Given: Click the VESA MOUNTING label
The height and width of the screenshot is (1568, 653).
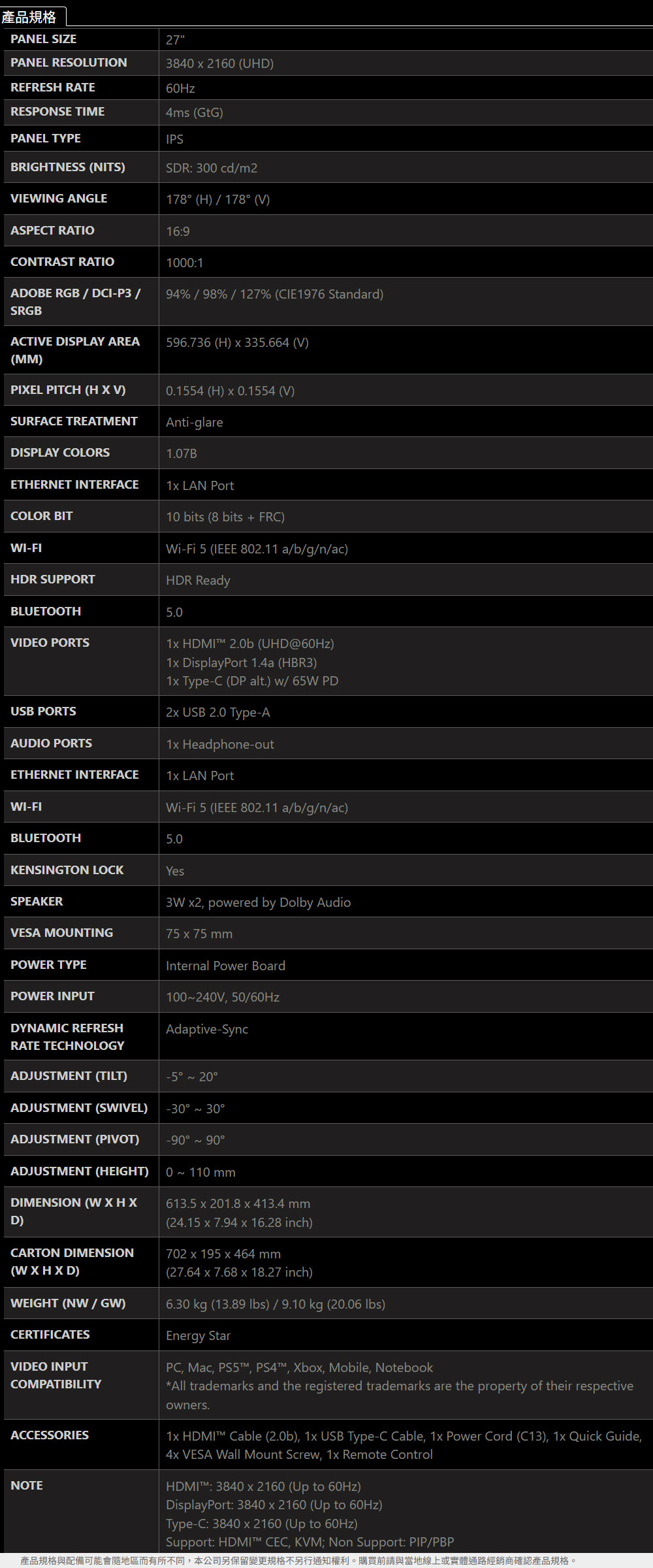Looking at the screenshot, I should pyautogui.click(x=61, y=933).
